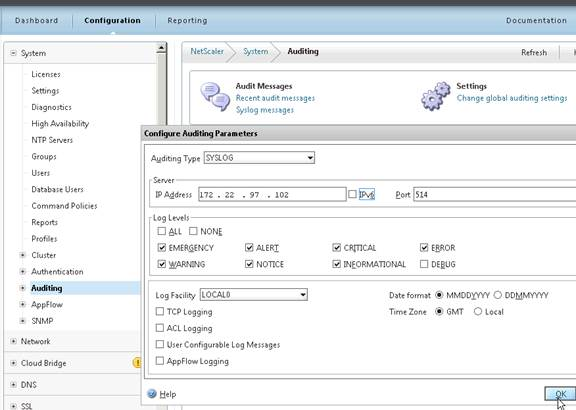Open the Log Facility LOCAL0 dropdown
The height and width of the screenshot is (410, 576).
[254, 295]
